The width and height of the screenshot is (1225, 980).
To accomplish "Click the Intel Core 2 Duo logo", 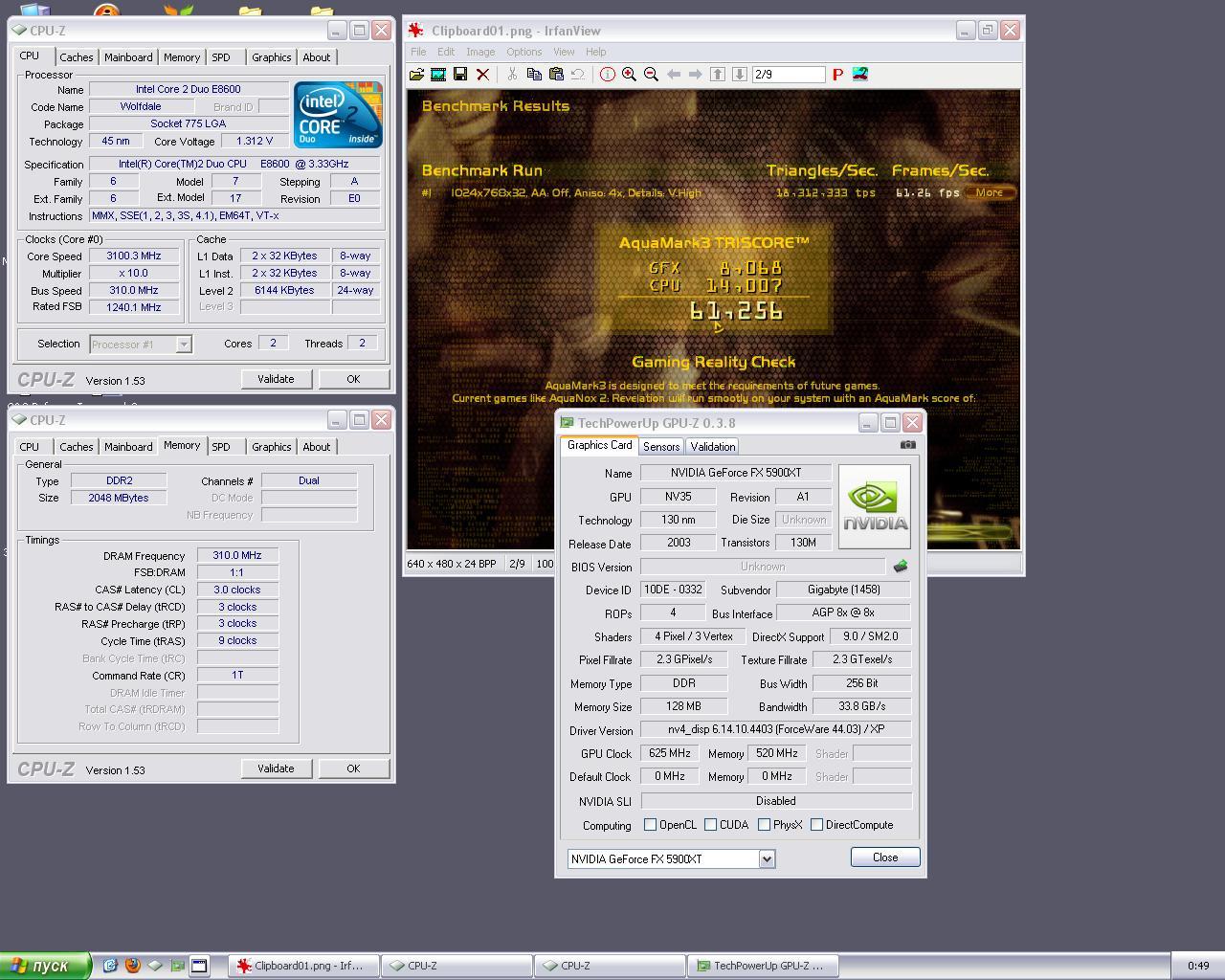I will click(338, 114).
